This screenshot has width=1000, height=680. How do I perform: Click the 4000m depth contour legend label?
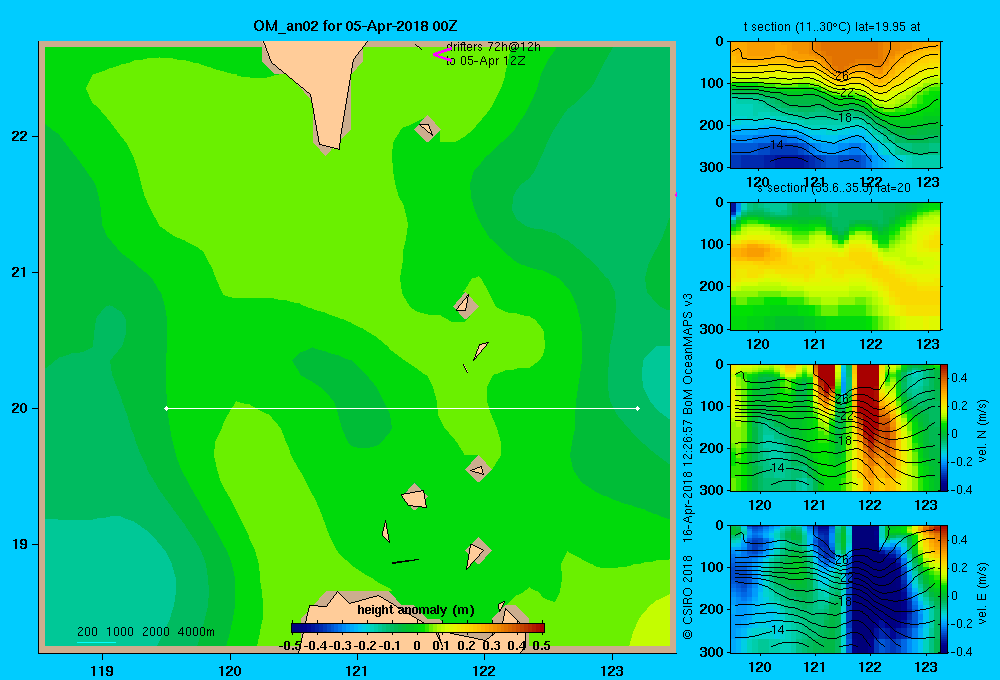pos(196,632)
